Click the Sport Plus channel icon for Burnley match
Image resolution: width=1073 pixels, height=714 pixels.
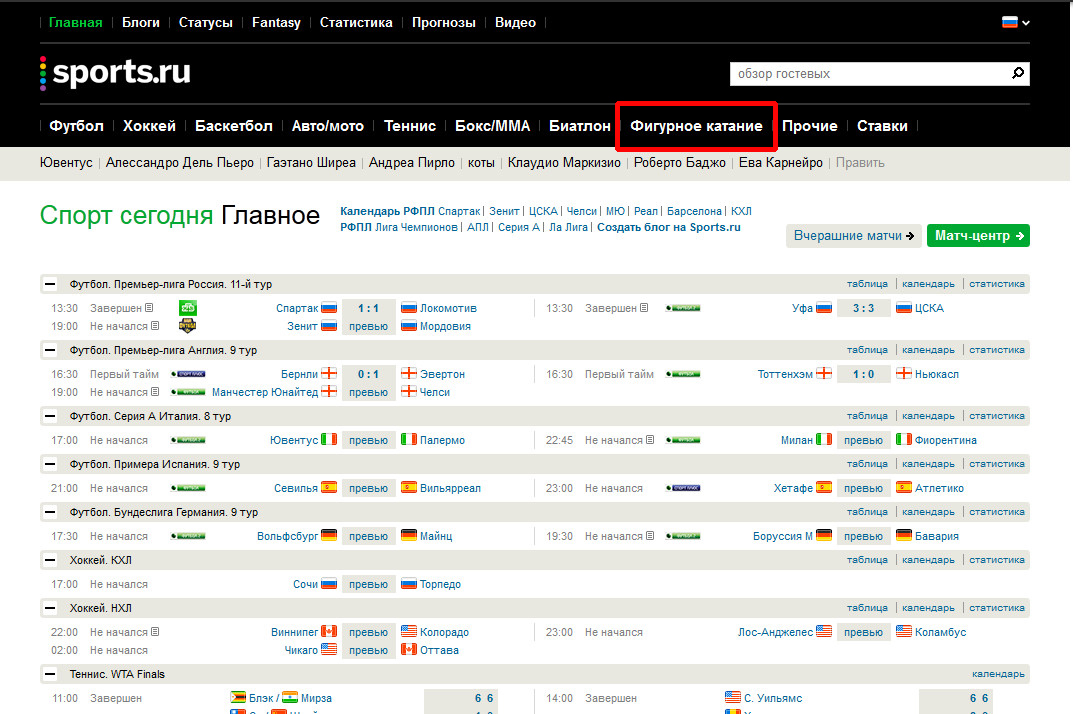point(189,374)
